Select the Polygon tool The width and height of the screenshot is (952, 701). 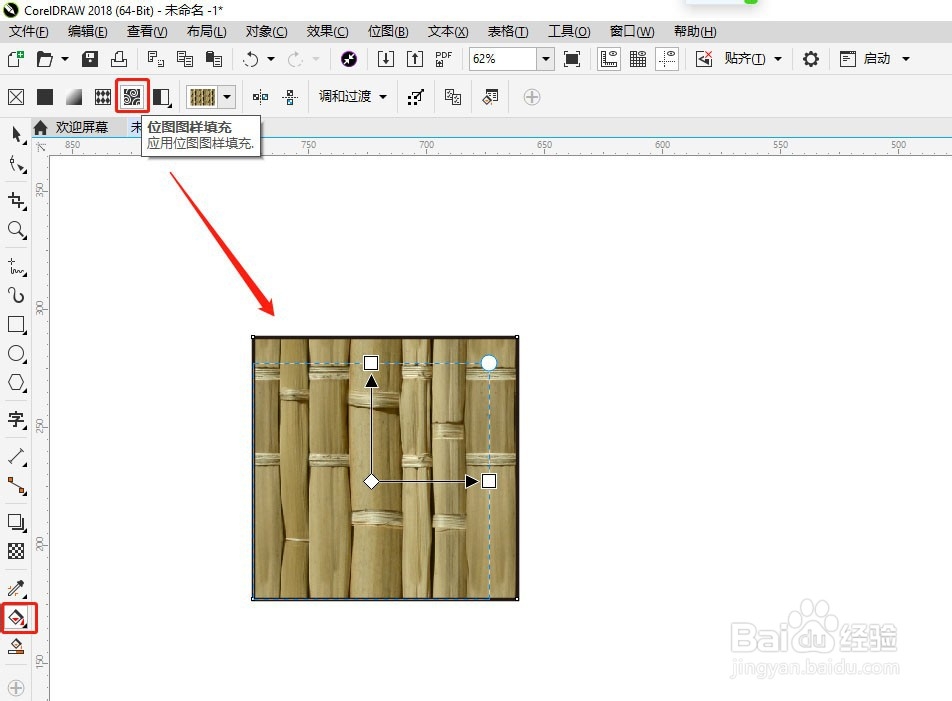tap(17, 383)
